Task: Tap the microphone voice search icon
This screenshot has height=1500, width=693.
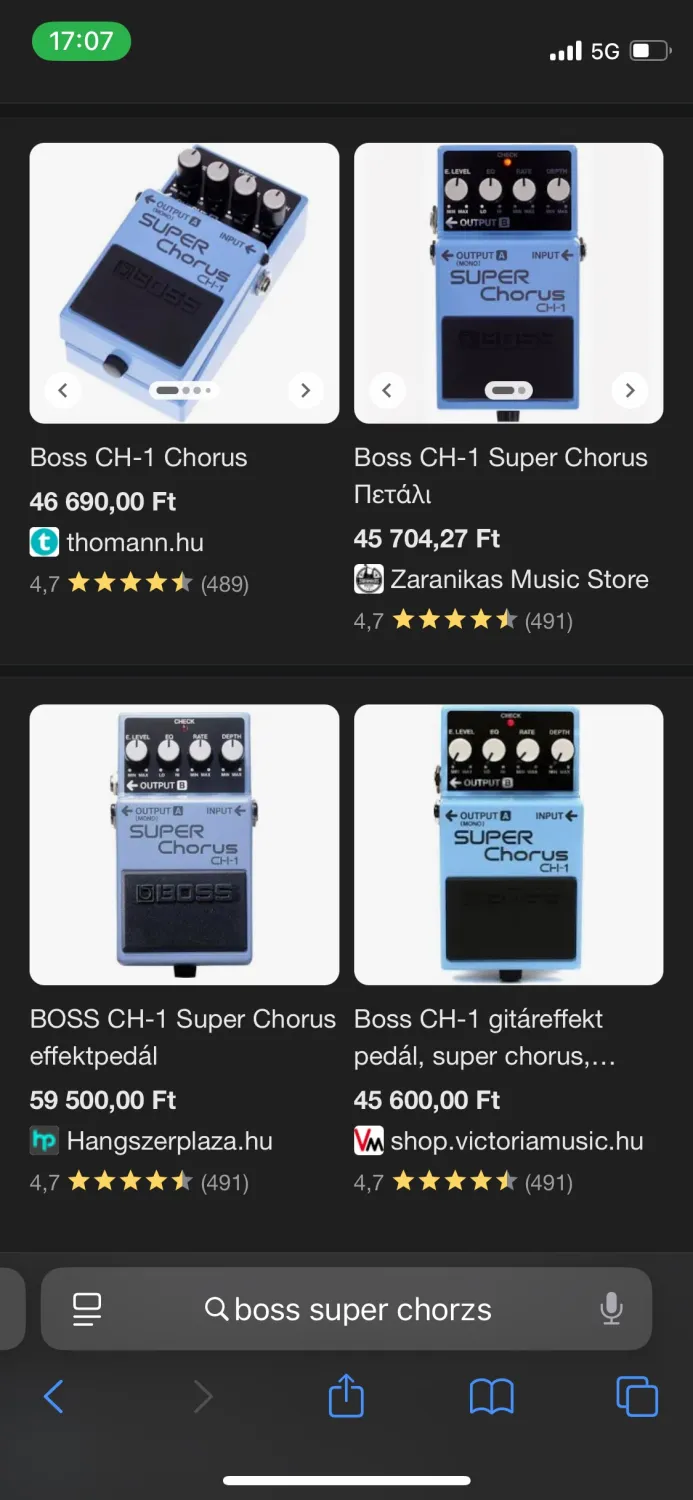Action: pyautogui.click(x=611, y=1308)
